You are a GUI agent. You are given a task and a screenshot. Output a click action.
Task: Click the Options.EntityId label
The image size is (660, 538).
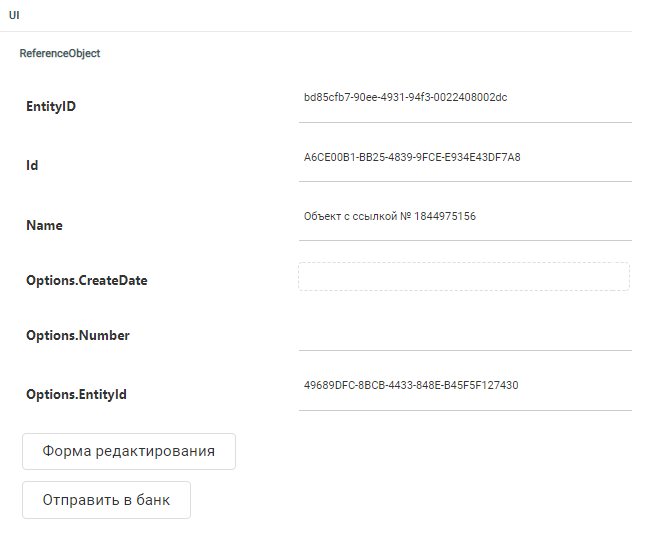76,394
